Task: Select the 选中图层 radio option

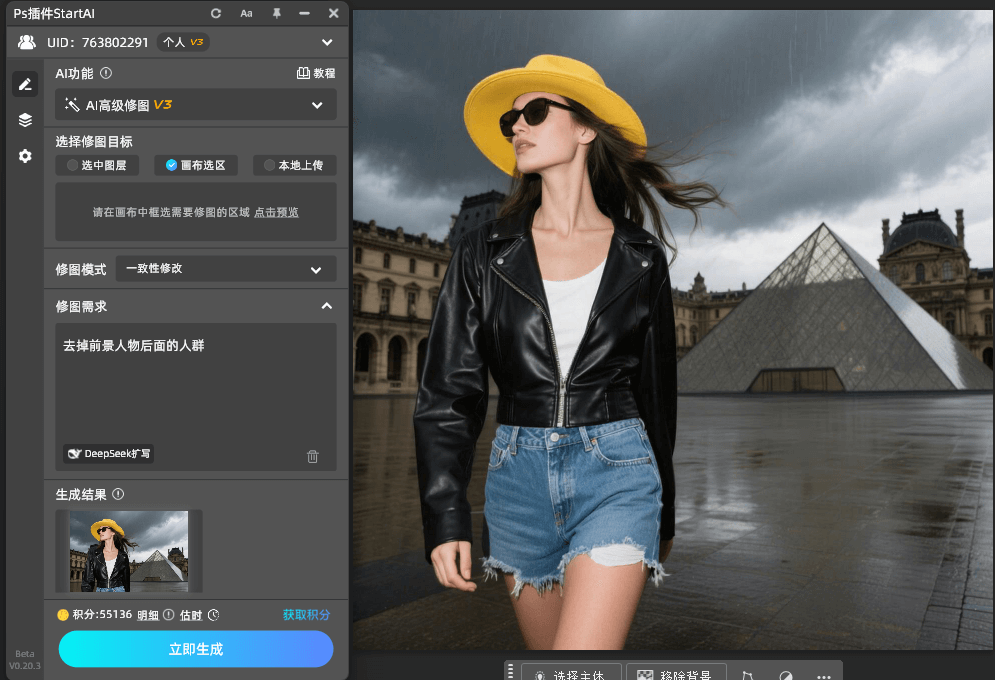Action: pos(97,165)
